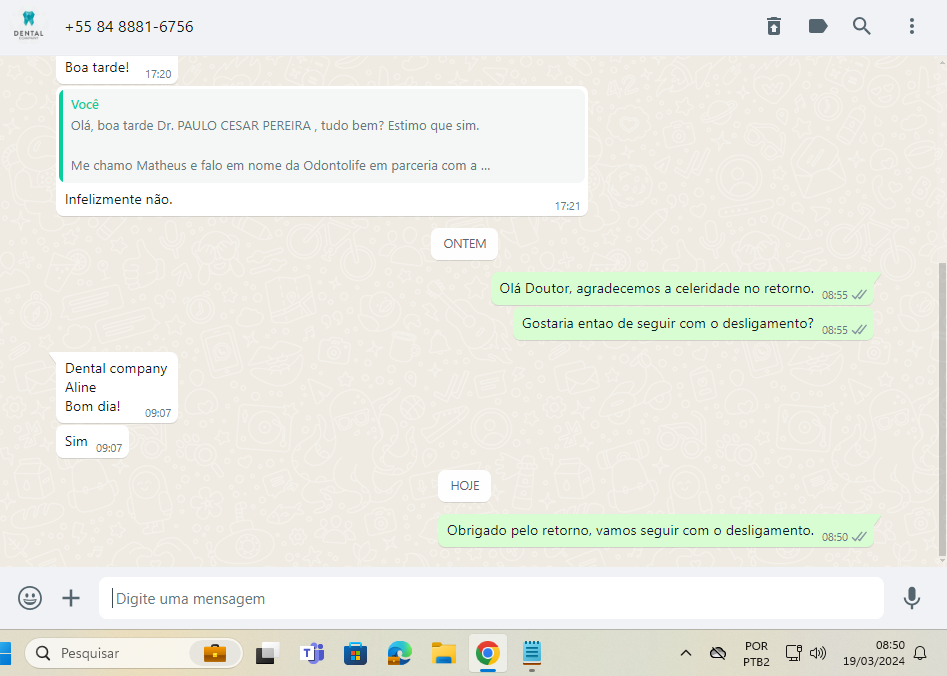This screenshot has height=676, width=947.
Task: Open the clock showing 08:50 19/03/2024
Action: 873,653
